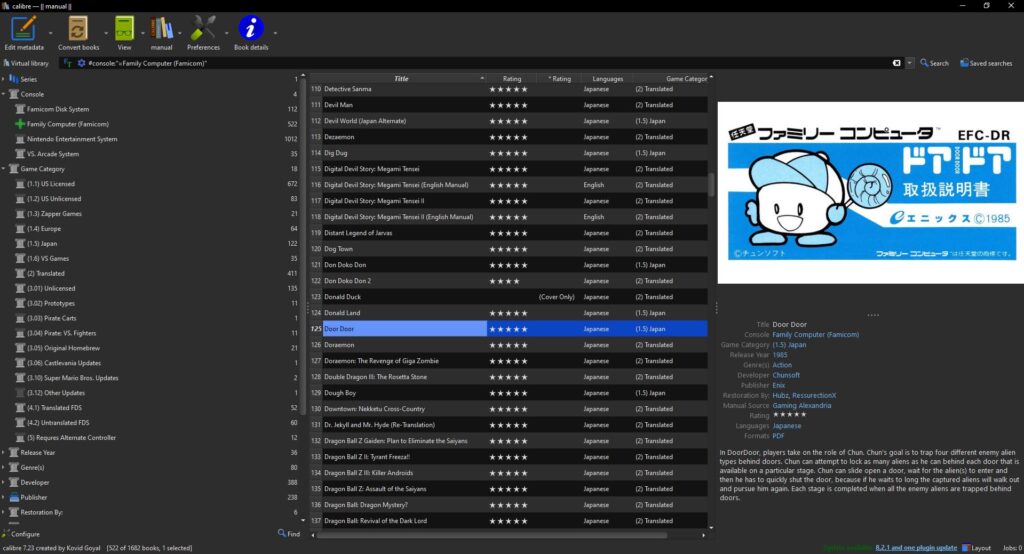Viewport: 1024px width, 554px height.
Task: Select the Dig Dug book row
Action: click(509, 153)
